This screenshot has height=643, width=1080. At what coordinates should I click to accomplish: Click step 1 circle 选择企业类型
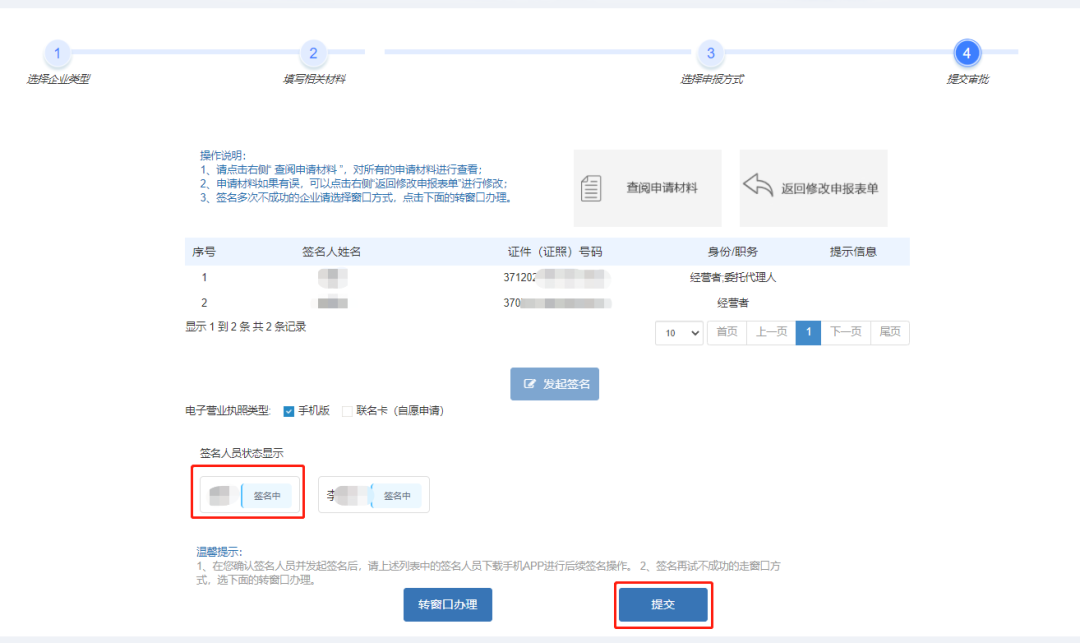(x=57, y=53)
